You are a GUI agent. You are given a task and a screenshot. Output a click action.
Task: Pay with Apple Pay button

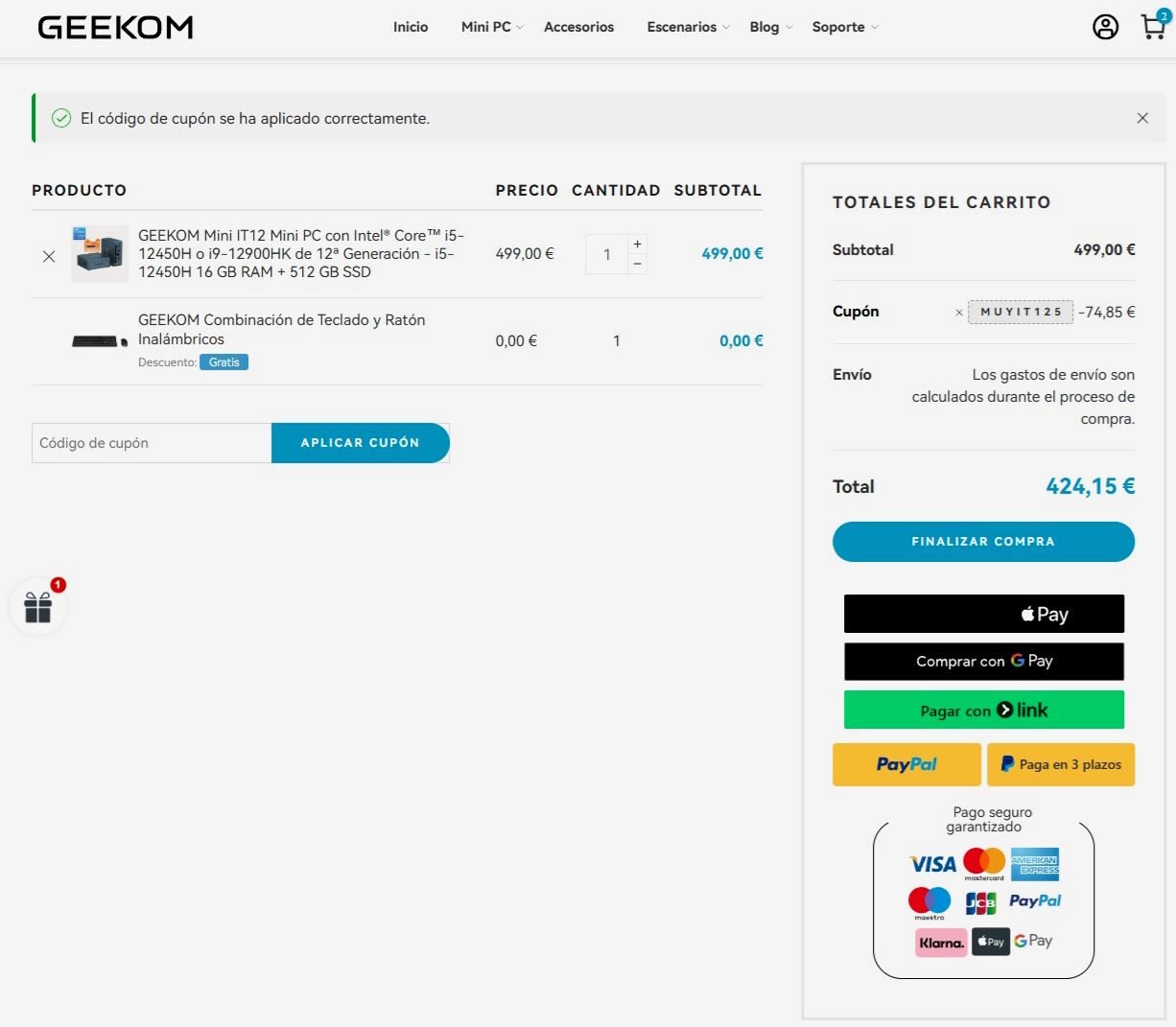point(984,614)
